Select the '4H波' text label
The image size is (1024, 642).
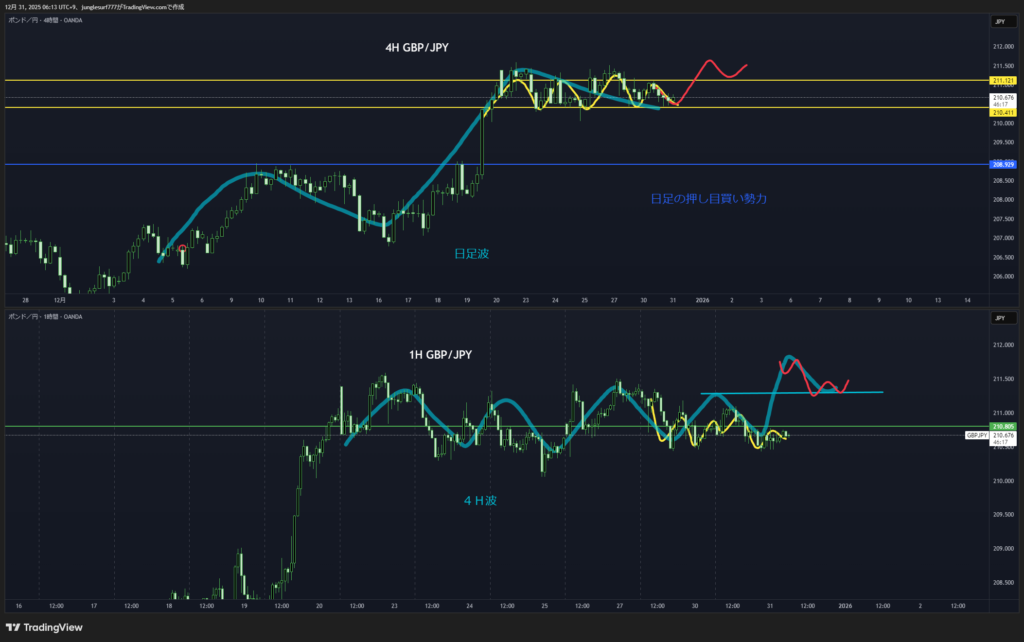[479, 498]
